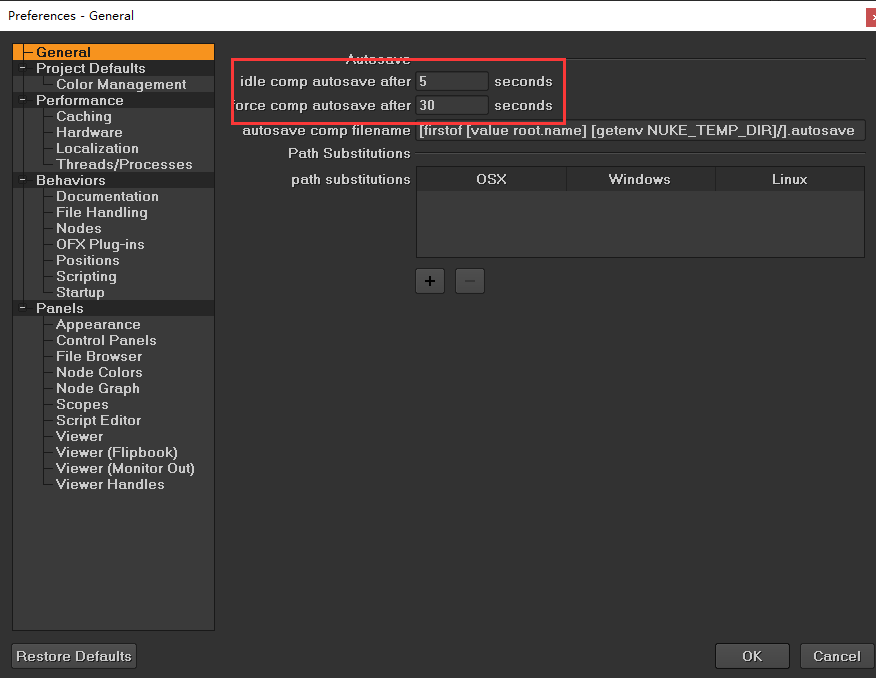
Task: Click force comp autosave seconds field
Action: [x=452, y=105]
